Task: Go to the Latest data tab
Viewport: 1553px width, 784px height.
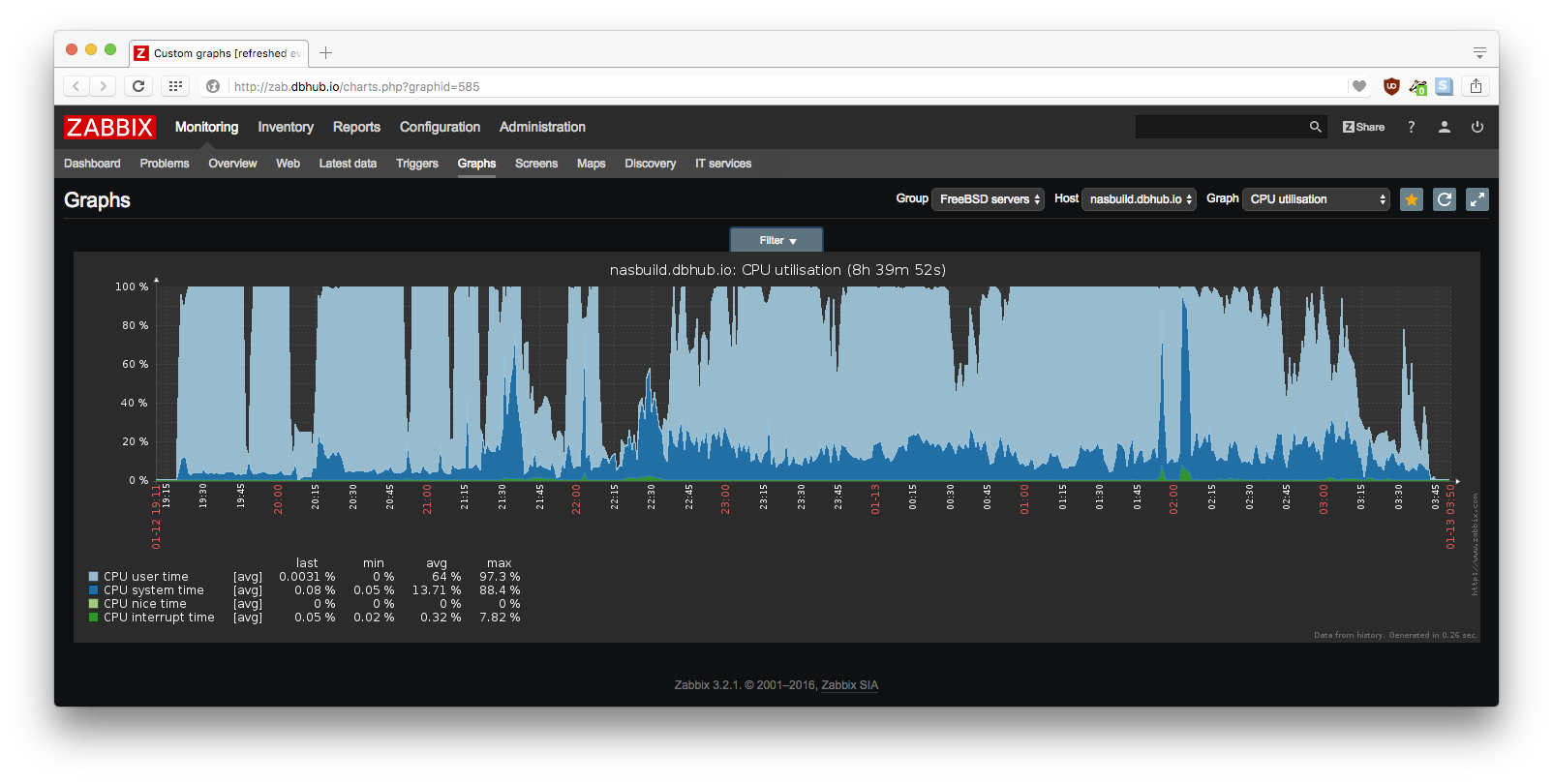Action: [348, 164]
